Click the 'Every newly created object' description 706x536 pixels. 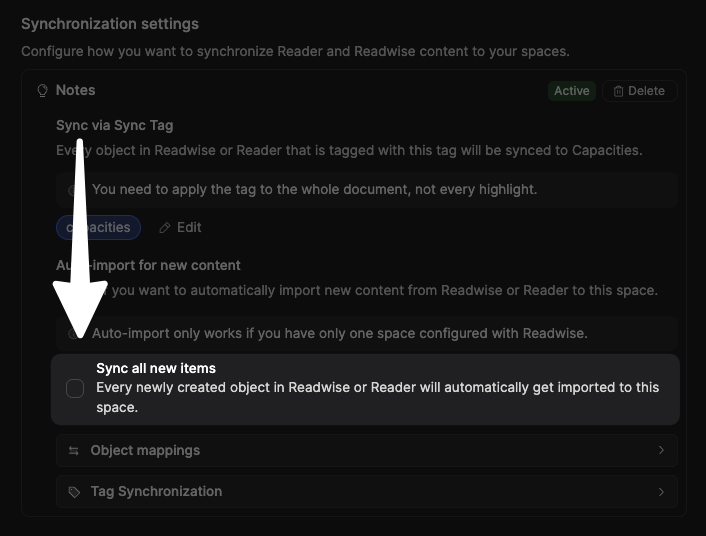click(377, 397)
